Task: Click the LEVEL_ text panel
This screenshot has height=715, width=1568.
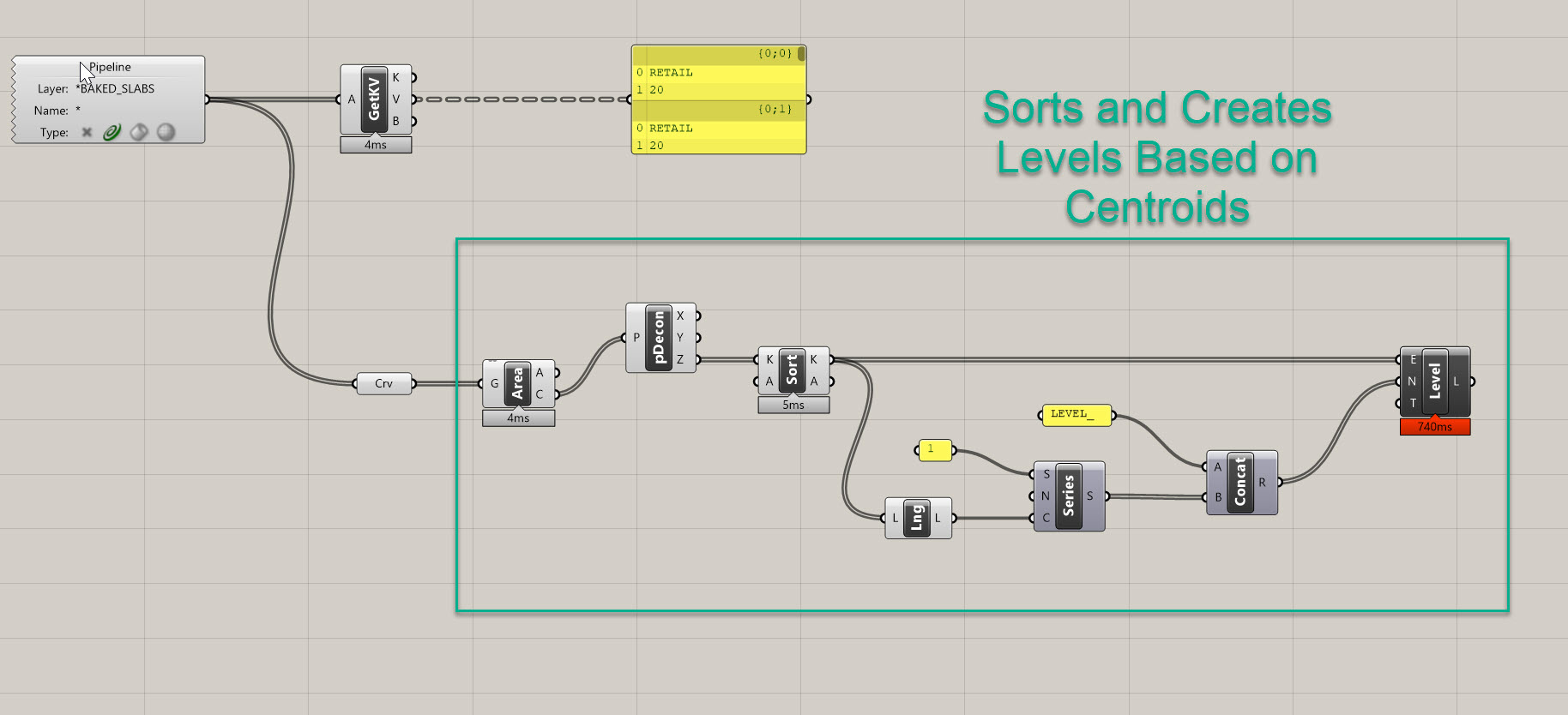Action: coord(1076,415)
